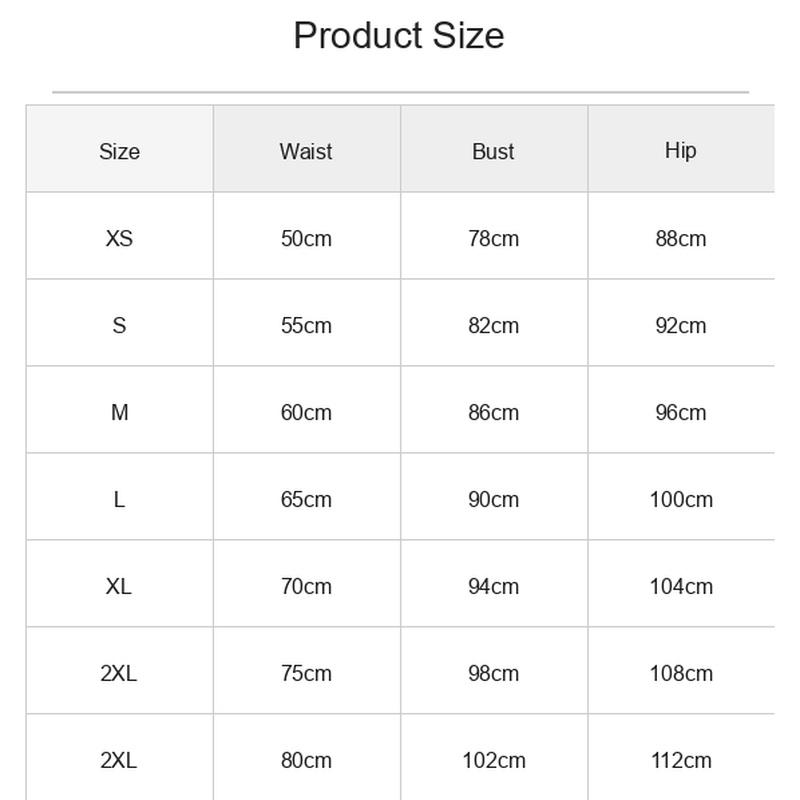This screenshot has width=800, height=800.
Task: Select the S size row label
Action: tap(119, 326)
